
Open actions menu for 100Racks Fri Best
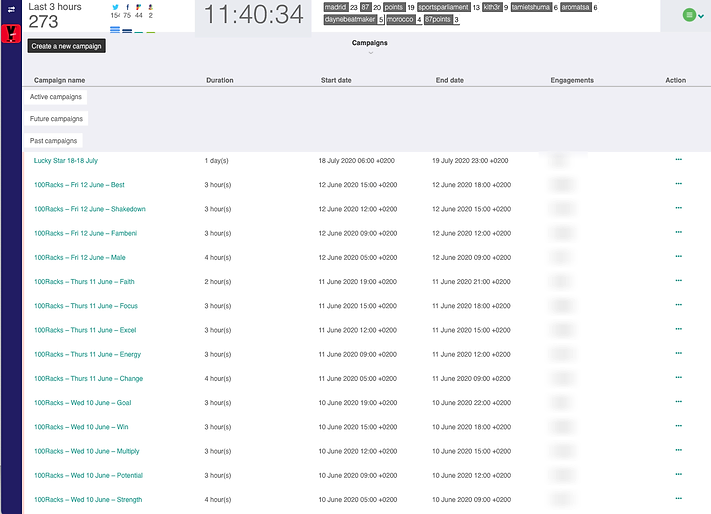(x=678, y=184)
